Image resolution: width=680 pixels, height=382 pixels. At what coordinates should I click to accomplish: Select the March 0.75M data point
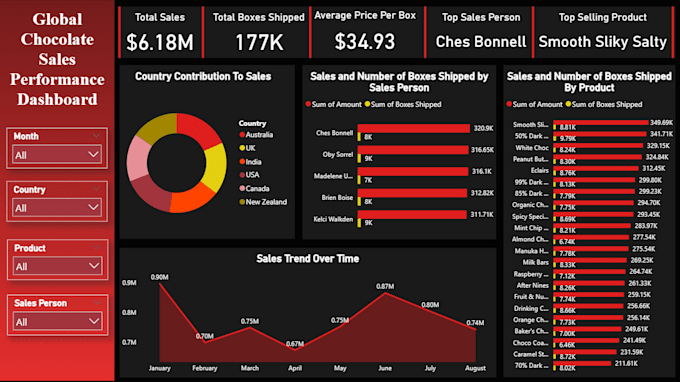250,328
